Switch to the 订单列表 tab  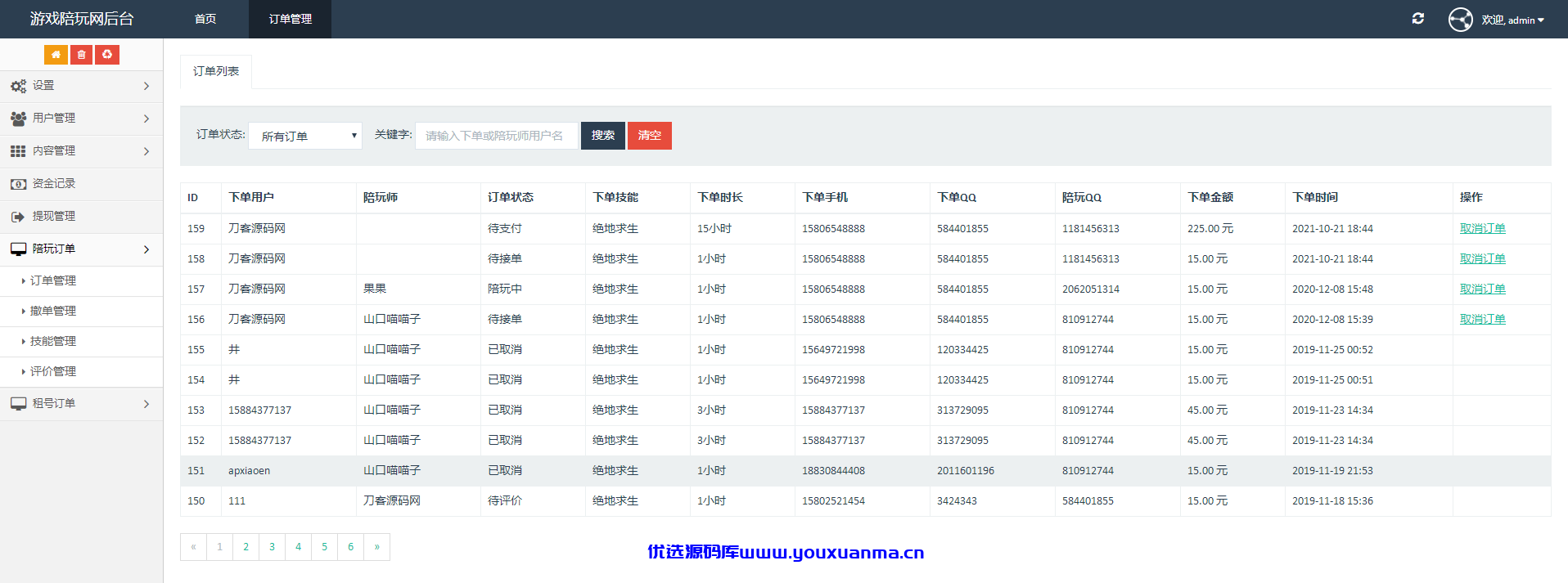click(x=216, y=72)
